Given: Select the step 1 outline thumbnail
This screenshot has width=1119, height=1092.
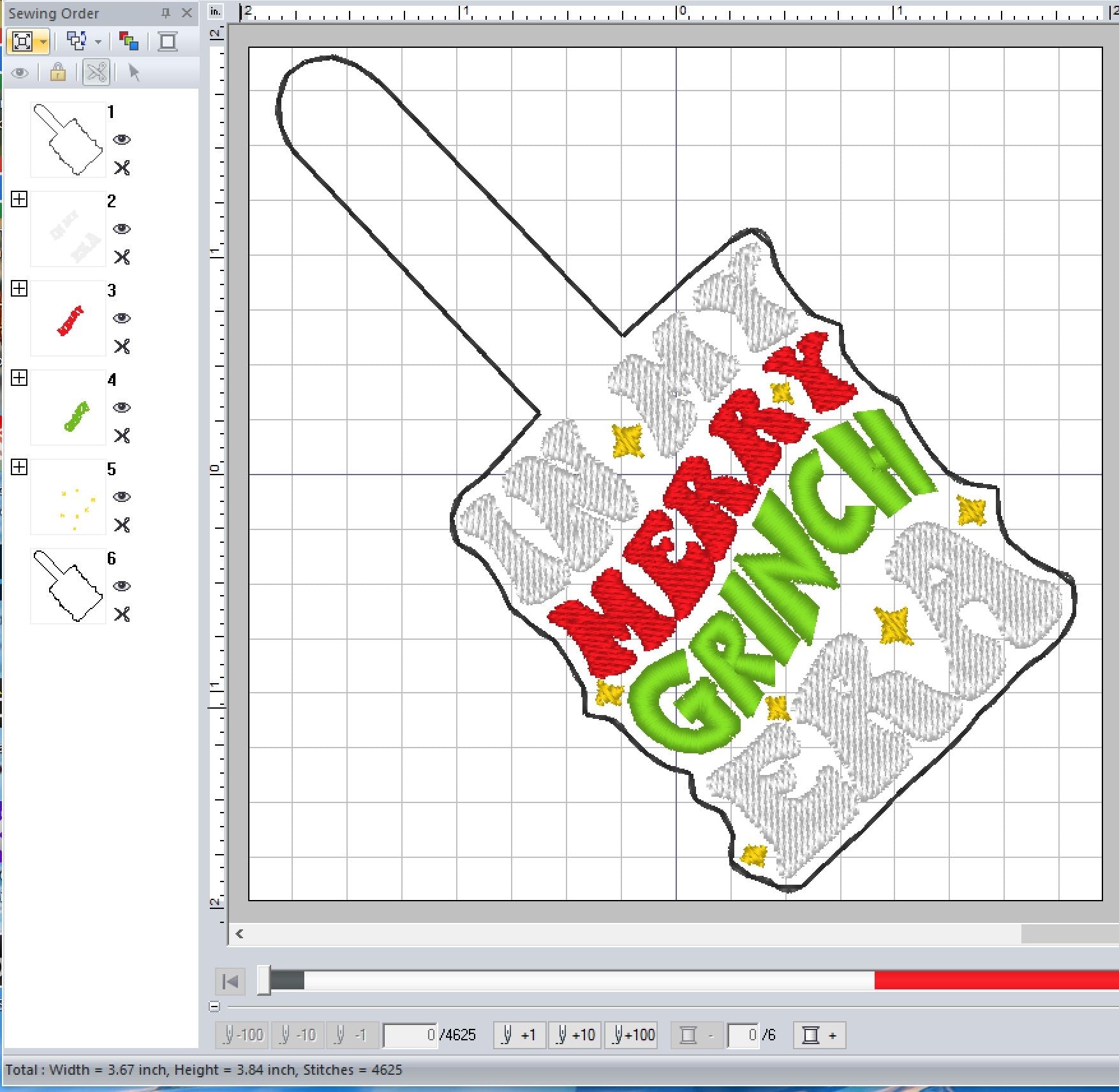Looking at the screenshot, I should 68,140.
